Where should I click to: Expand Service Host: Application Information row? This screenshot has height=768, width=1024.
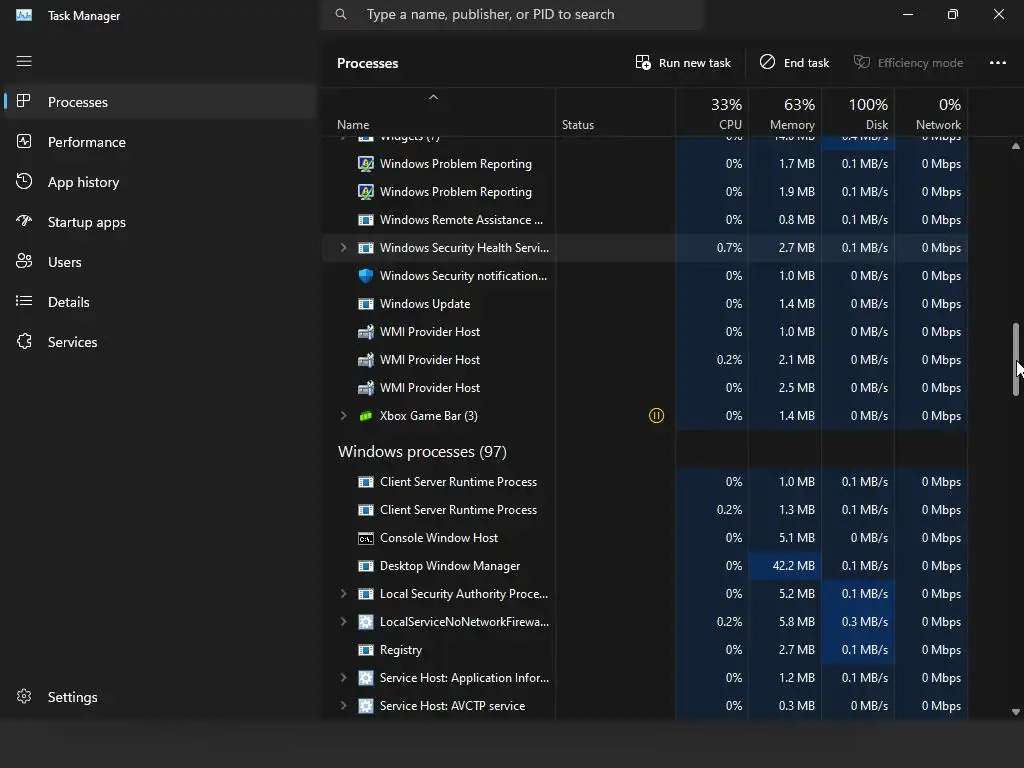pyautogui.click(x=344, y=678)
